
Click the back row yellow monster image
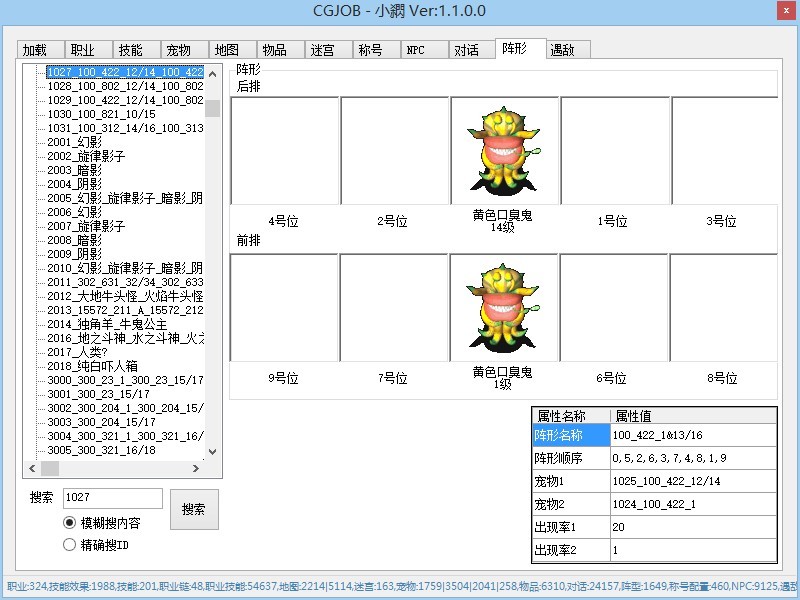504,150
